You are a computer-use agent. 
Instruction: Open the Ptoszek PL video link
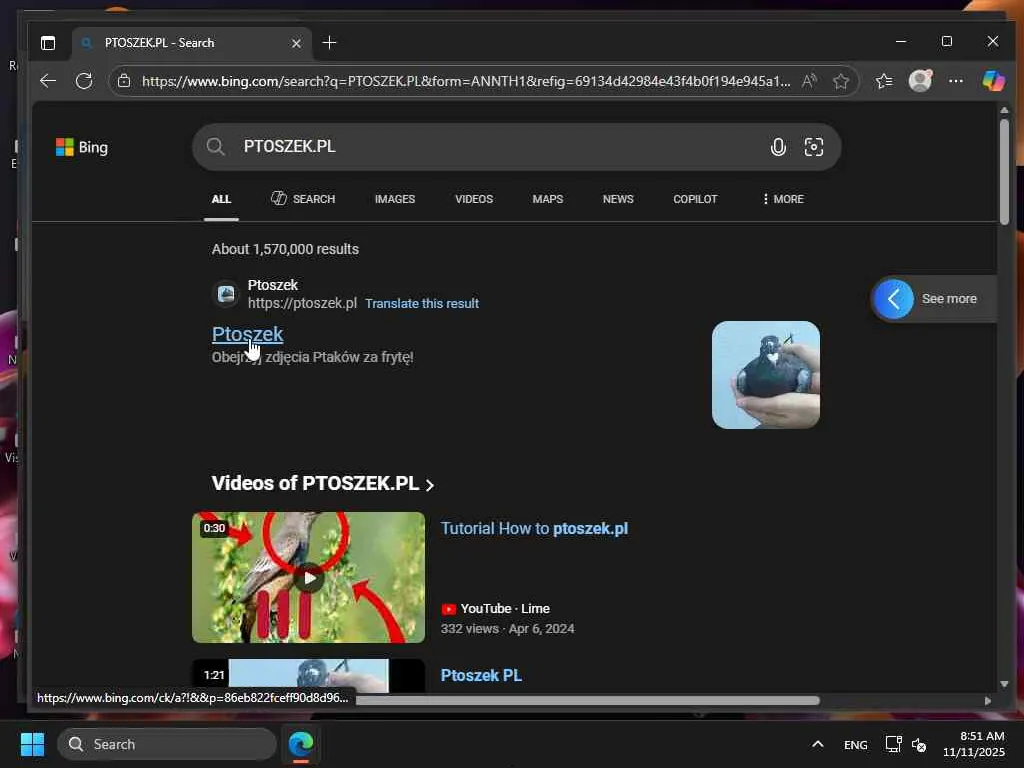tap(481, 675)
